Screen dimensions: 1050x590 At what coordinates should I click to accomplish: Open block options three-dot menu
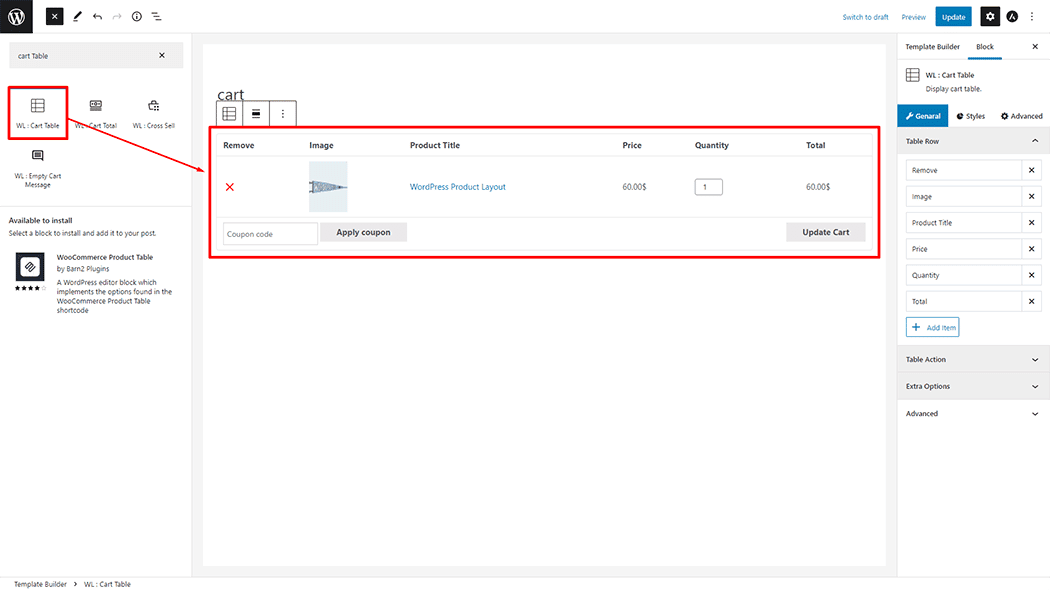coord(283,114)
